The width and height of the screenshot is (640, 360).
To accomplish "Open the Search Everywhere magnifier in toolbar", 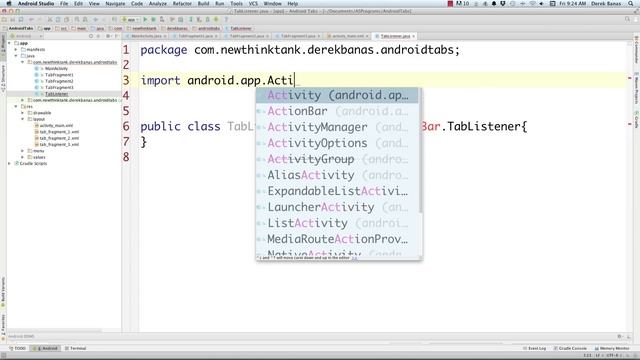I will (x=627, y=19).
